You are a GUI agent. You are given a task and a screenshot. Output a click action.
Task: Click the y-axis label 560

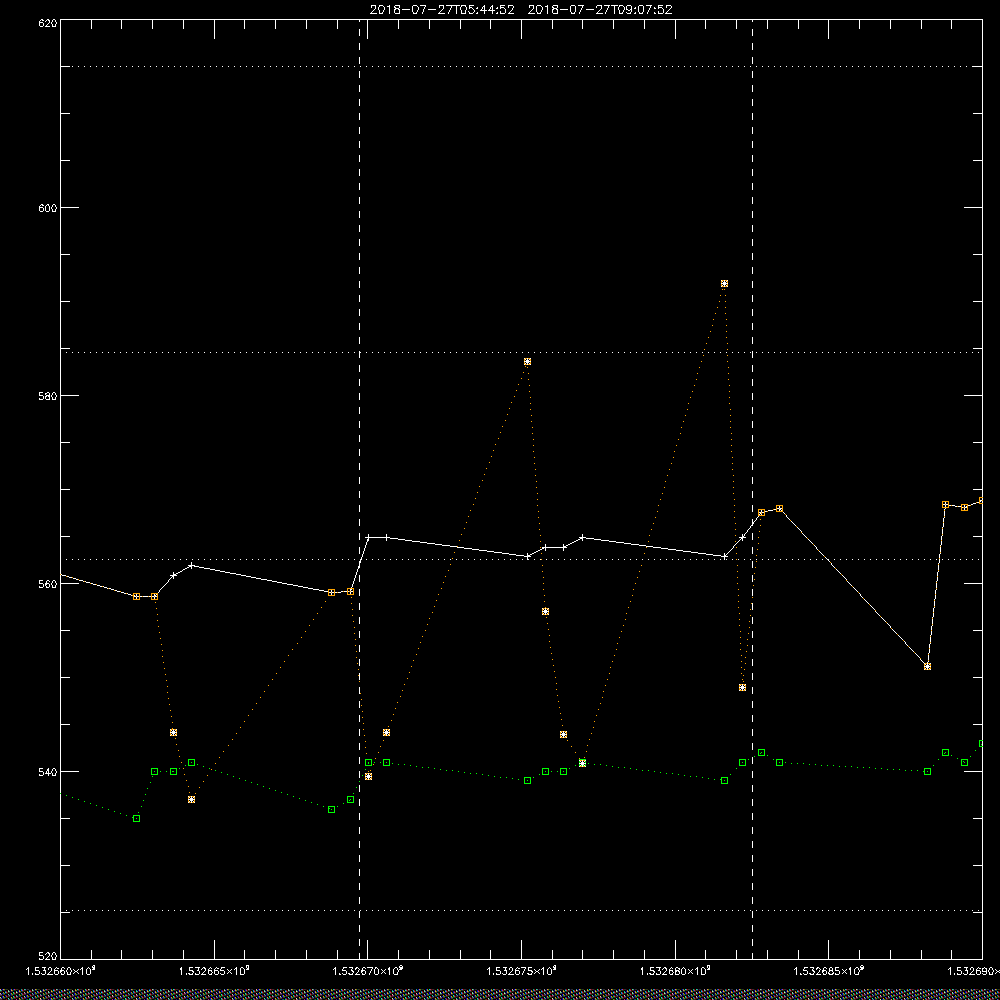point(48,584)
